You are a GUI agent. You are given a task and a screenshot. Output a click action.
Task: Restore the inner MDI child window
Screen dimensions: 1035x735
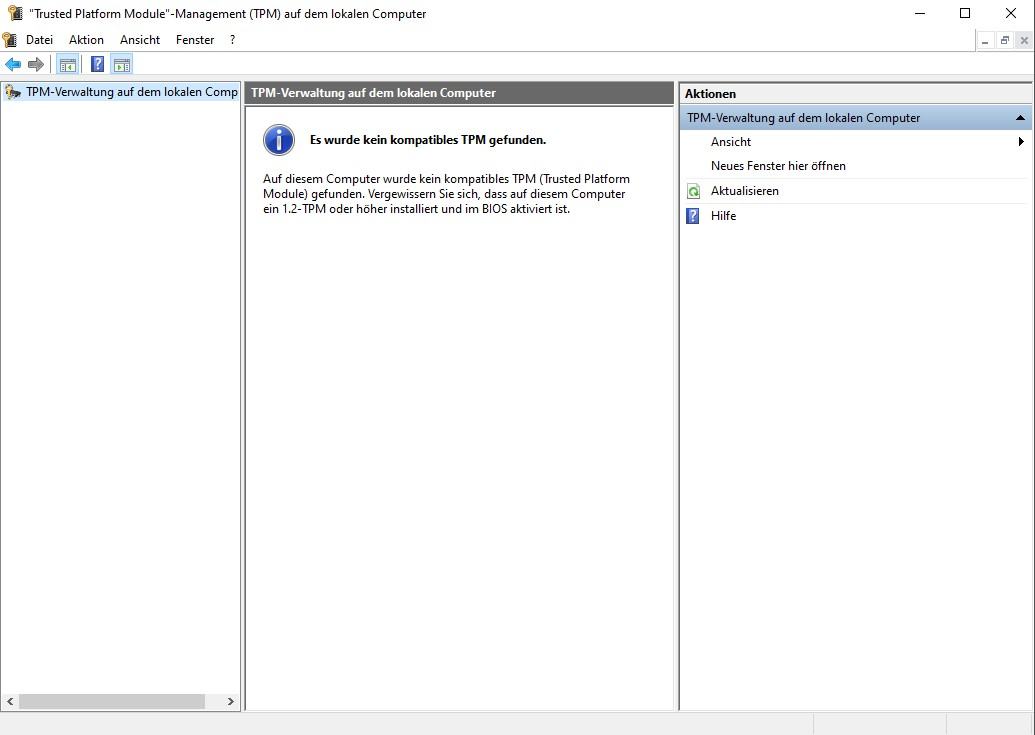pyautogui.click(x=1005, y=41)
